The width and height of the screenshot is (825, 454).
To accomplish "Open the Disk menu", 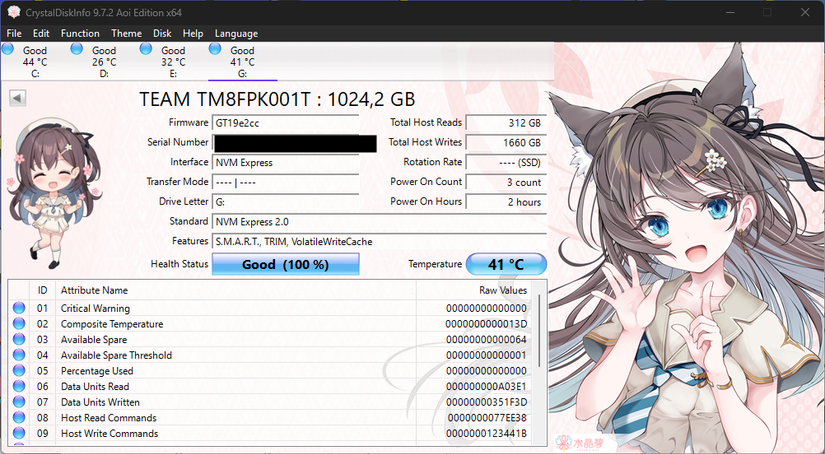I will coord(162,33).
